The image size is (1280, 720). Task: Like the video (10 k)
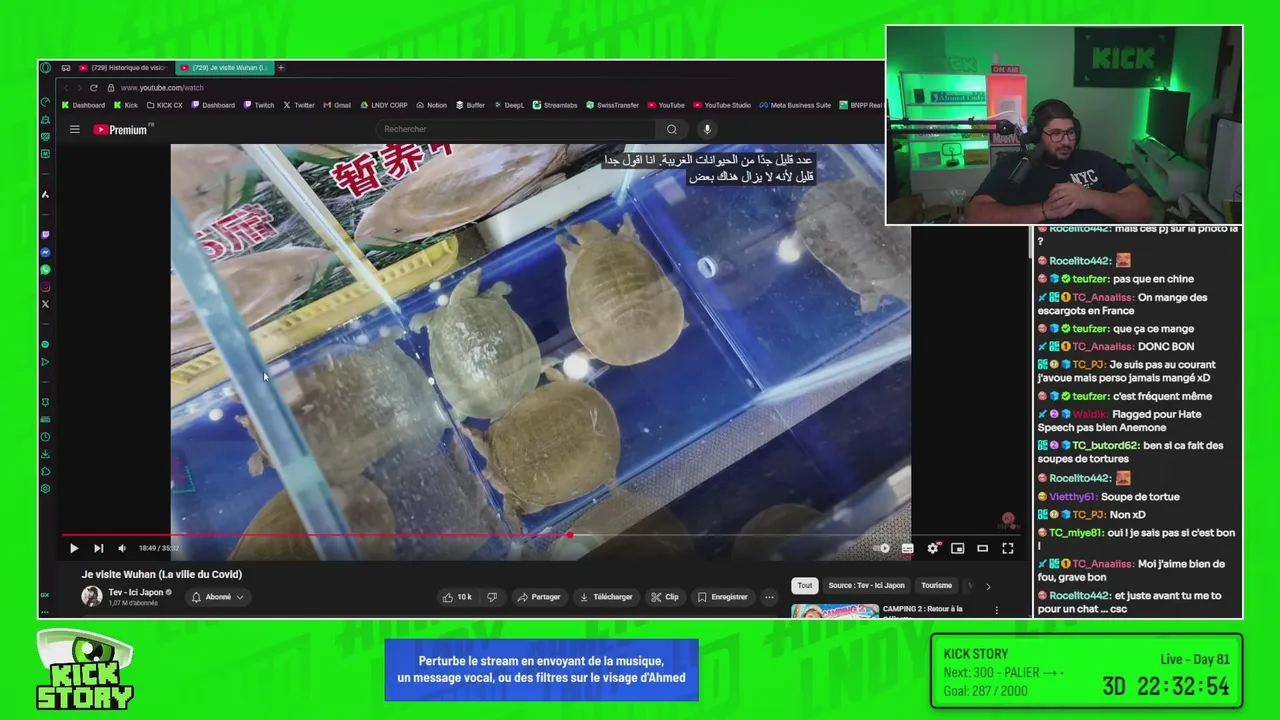click(457, 597)
